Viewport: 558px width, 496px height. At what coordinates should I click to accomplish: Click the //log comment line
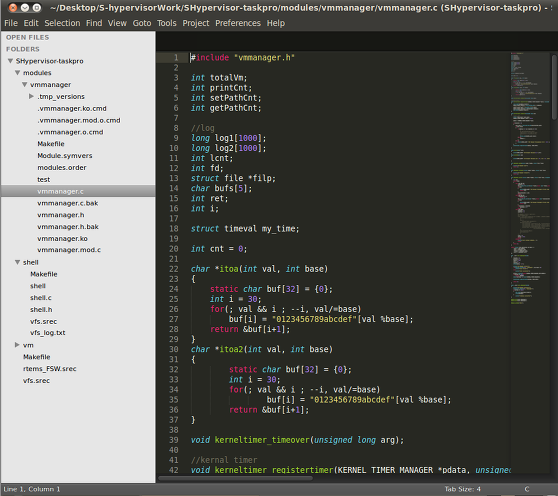[x=202, y=128]
